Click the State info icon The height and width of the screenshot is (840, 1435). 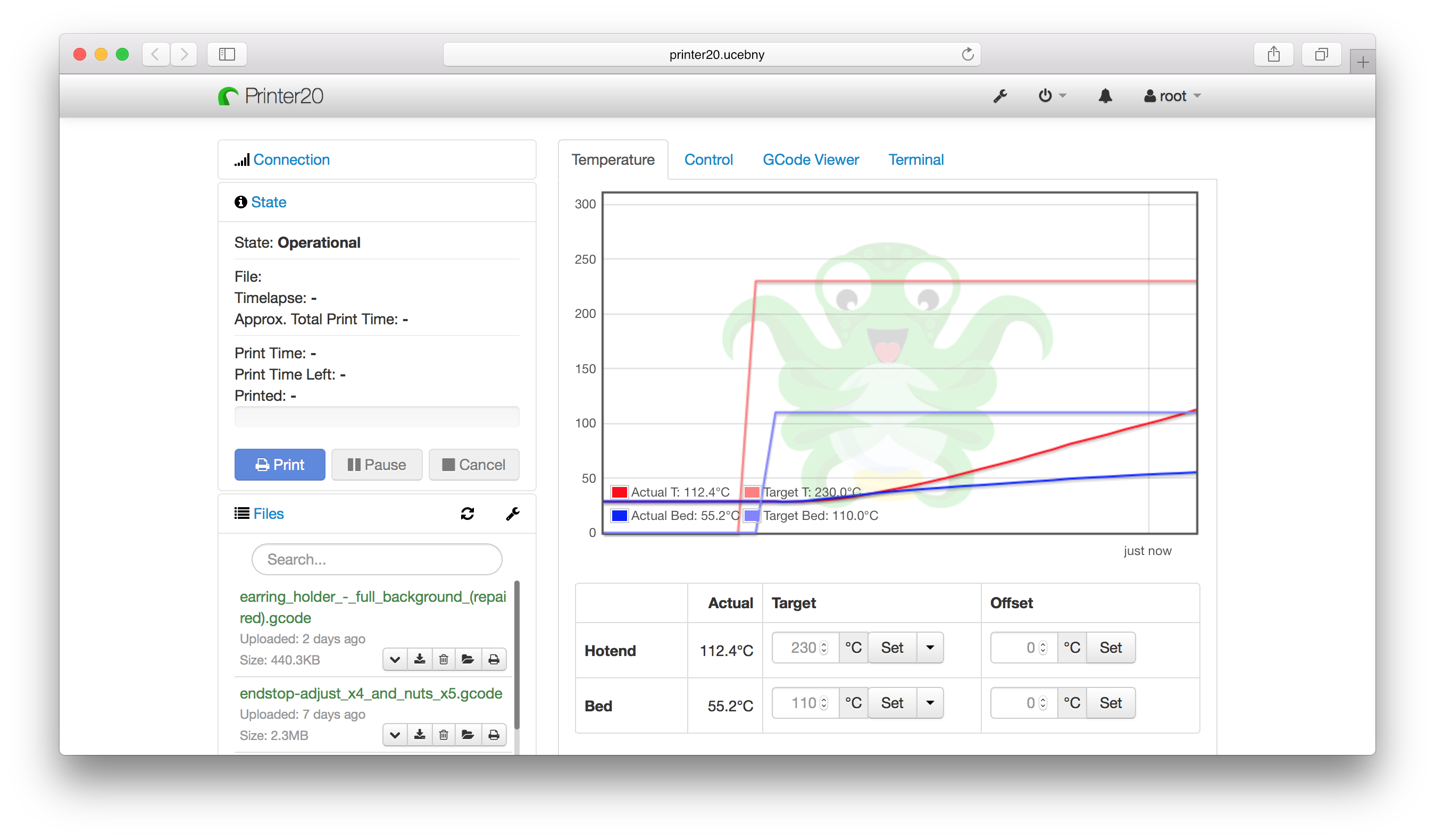240,202
